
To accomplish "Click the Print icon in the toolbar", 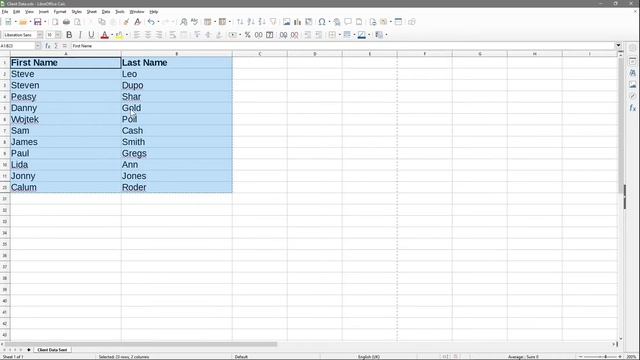I will click(x=66, y=22).
